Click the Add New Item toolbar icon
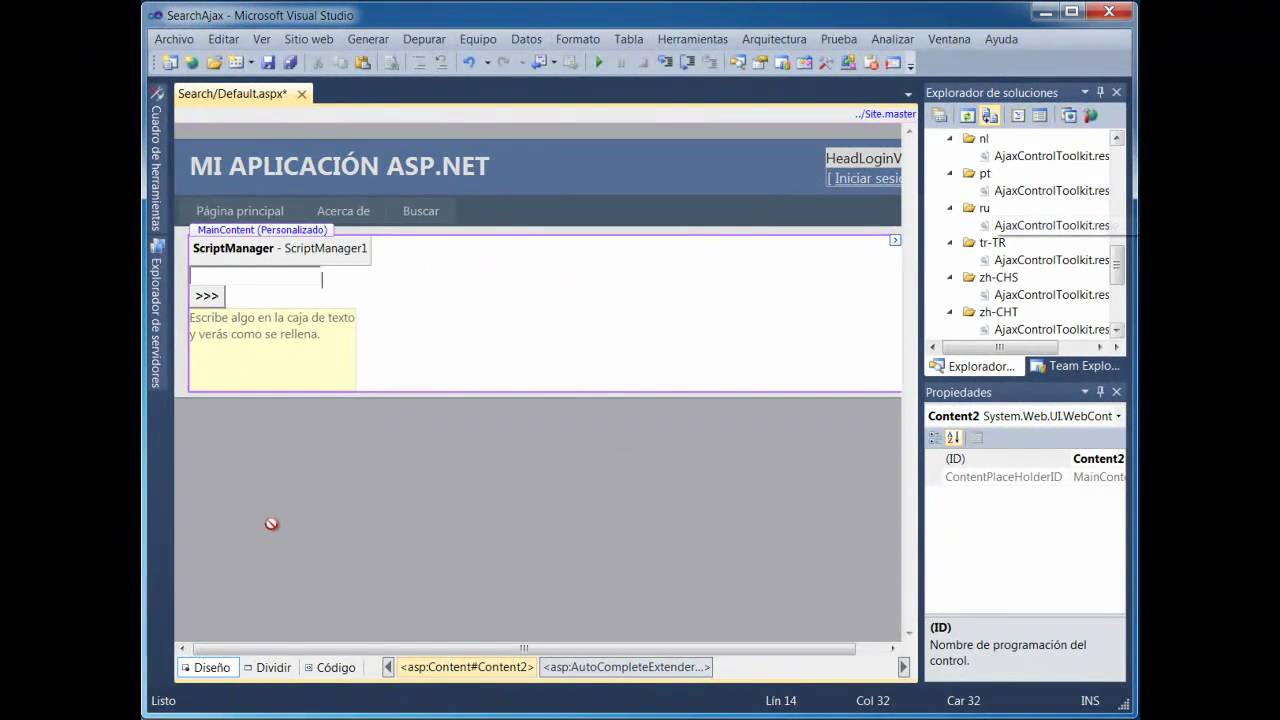This screenshot has height=720, width=1280. 236,62
